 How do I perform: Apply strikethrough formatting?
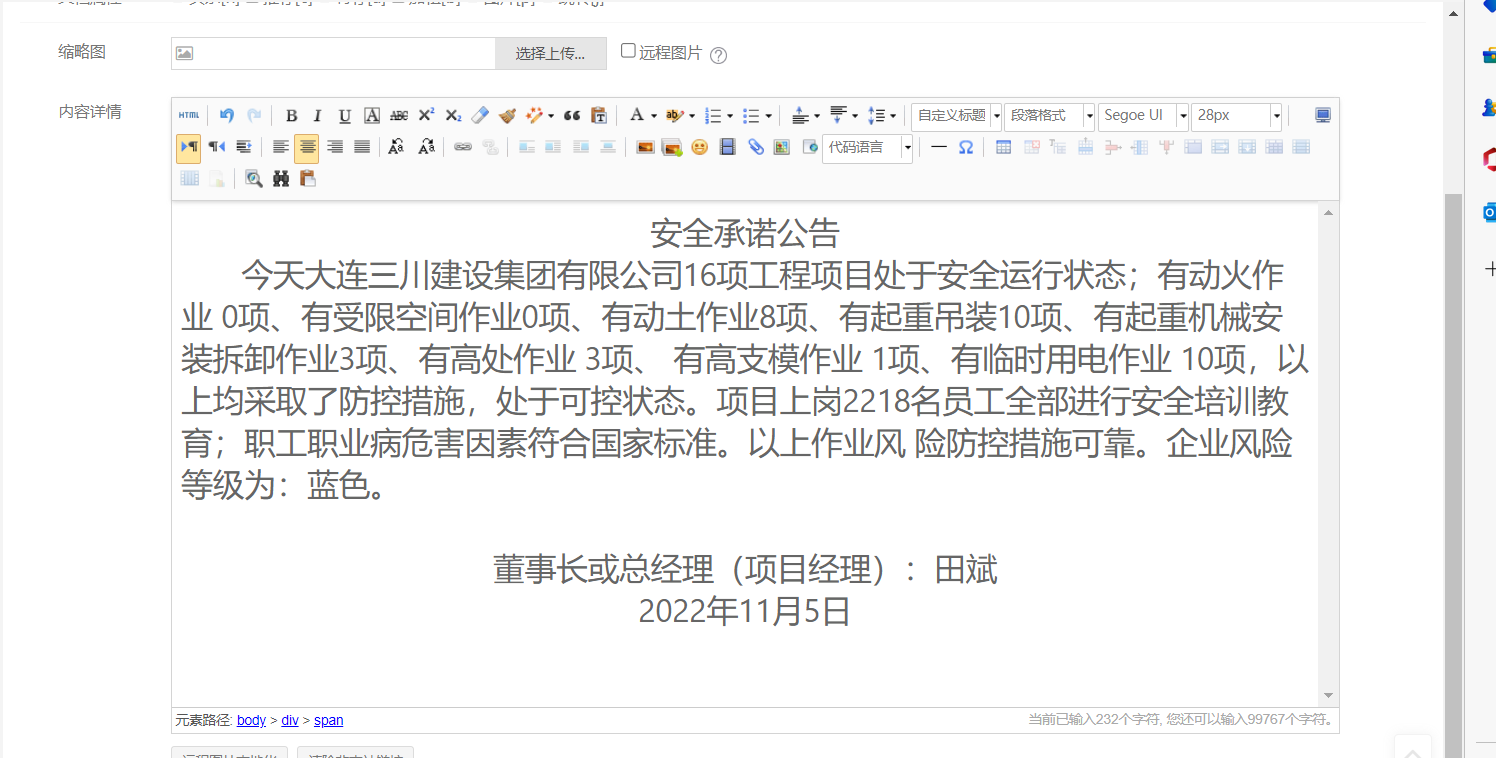[399, 116]
